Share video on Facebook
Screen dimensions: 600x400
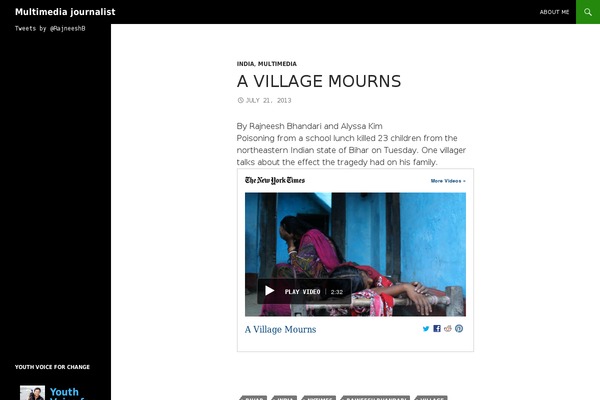click(437, 328)
